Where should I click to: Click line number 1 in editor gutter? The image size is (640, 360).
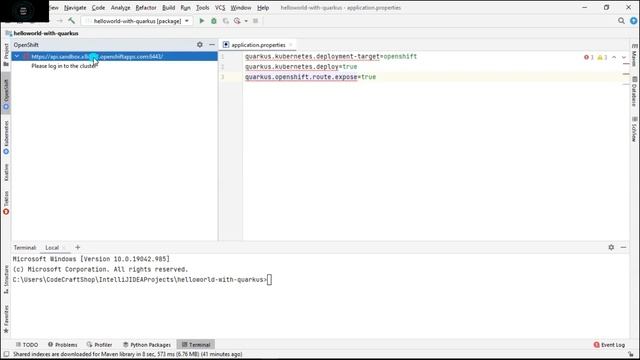tap(223, 56)
